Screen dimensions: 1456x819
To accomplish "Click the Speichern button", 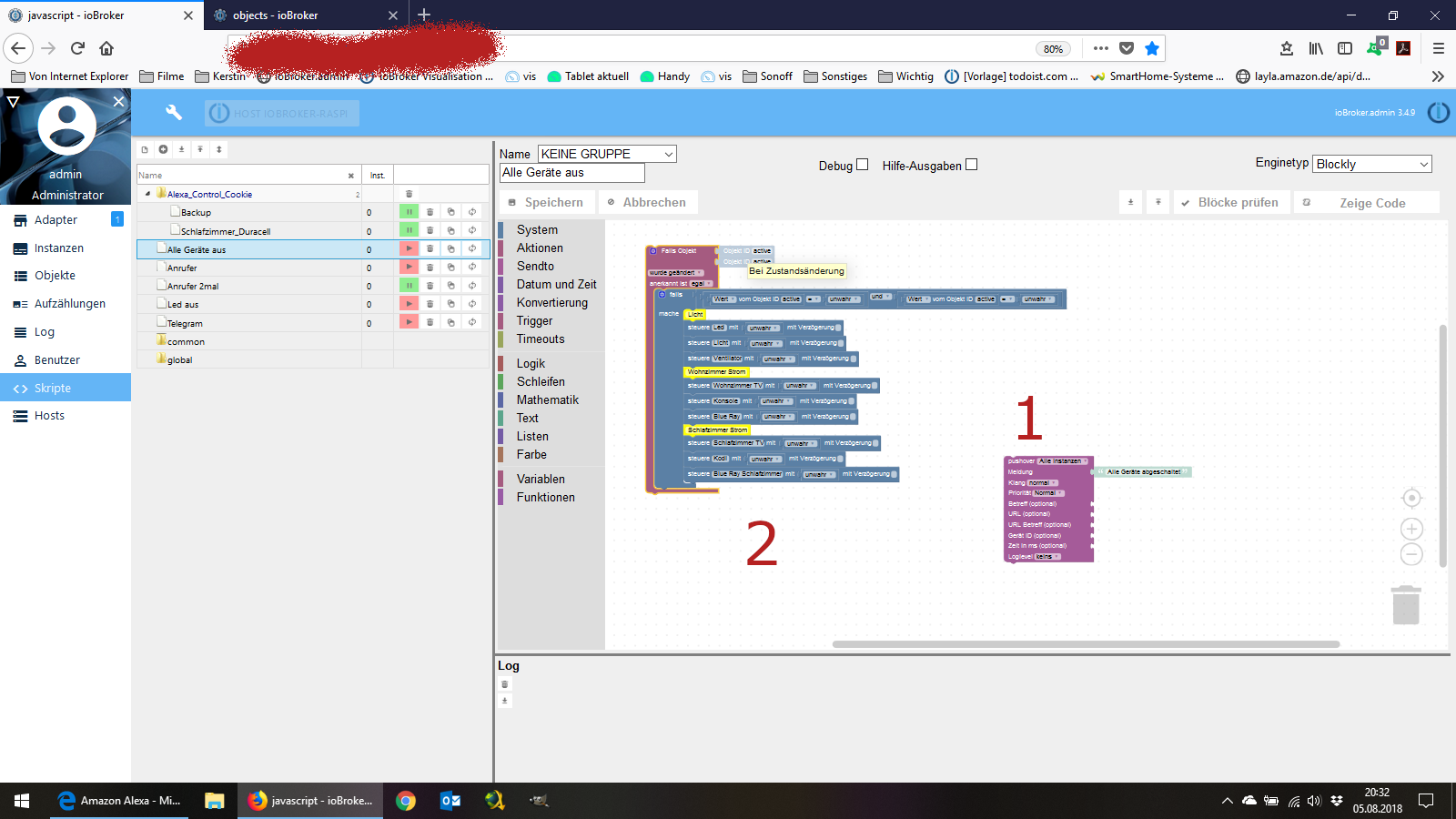I will coord(546,203).
